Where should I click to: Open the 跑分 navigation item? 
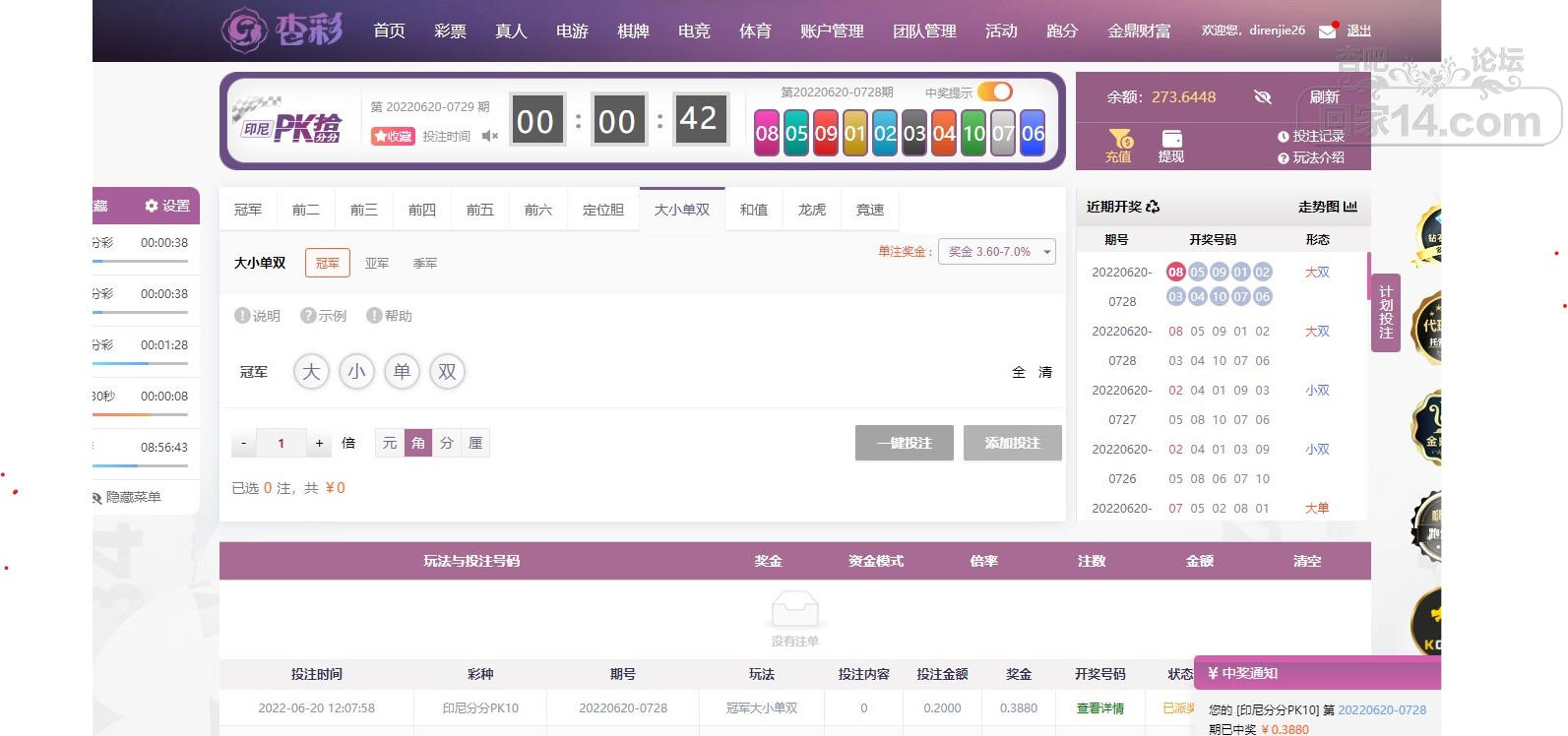(1062, 31)
